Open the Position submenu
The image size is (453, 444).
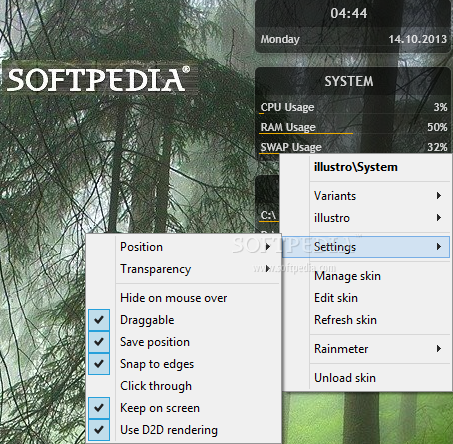tap(183, 247)
